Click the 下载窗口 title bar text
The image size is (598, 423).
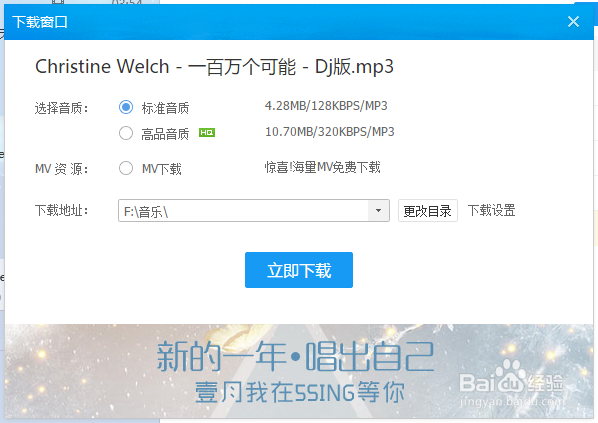[x=40, y=22]
